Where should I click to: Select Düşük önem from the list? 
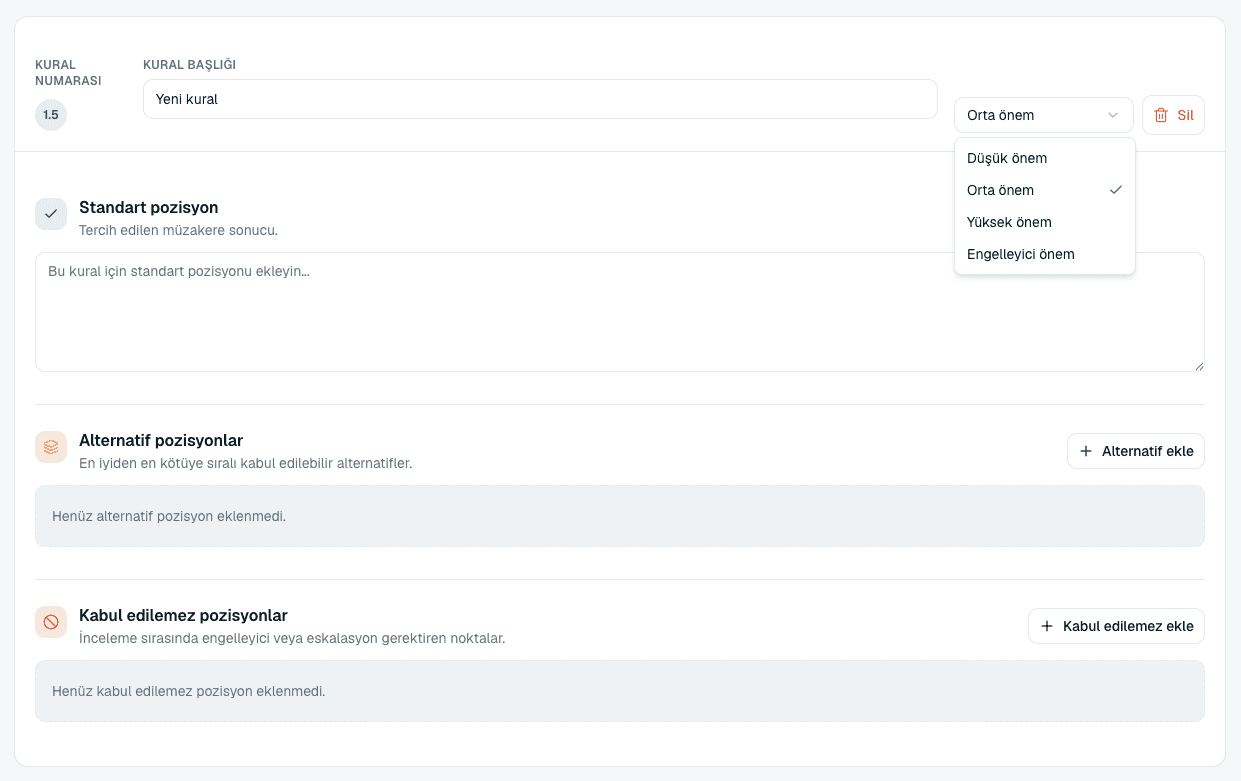pyautogui.click(x=1045, y=158)
